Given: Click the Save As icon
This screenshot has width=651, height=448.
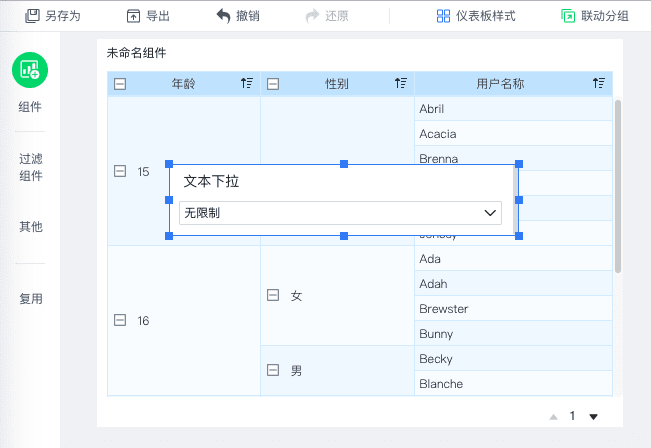Looking at the screenshot, I should 32,16.
